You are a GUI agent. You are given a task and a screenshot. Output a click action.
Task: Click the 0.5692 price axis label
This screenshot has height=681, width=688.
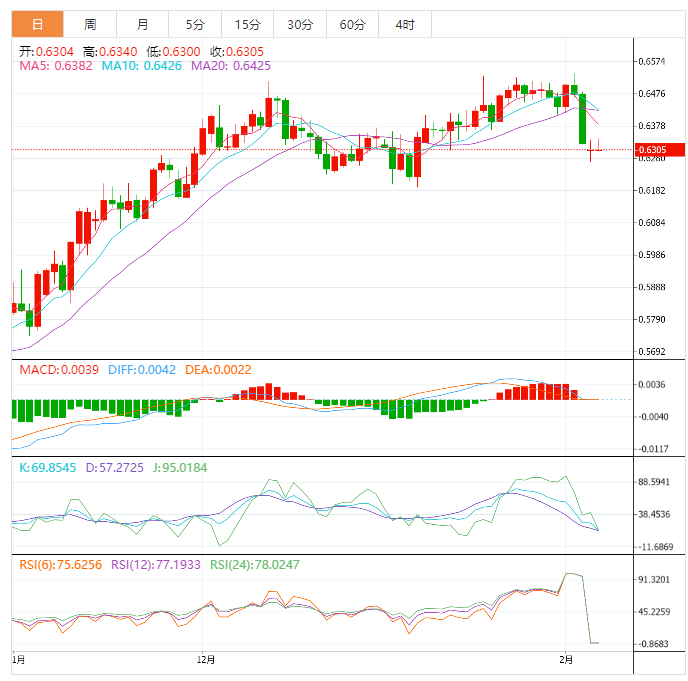pyautogui.click(x=652, y=352)
